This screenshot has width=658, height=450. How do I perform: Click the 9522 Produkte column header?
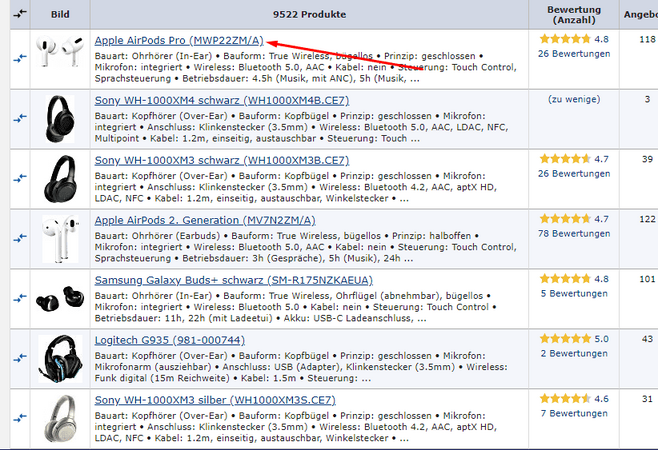point(309,14)
